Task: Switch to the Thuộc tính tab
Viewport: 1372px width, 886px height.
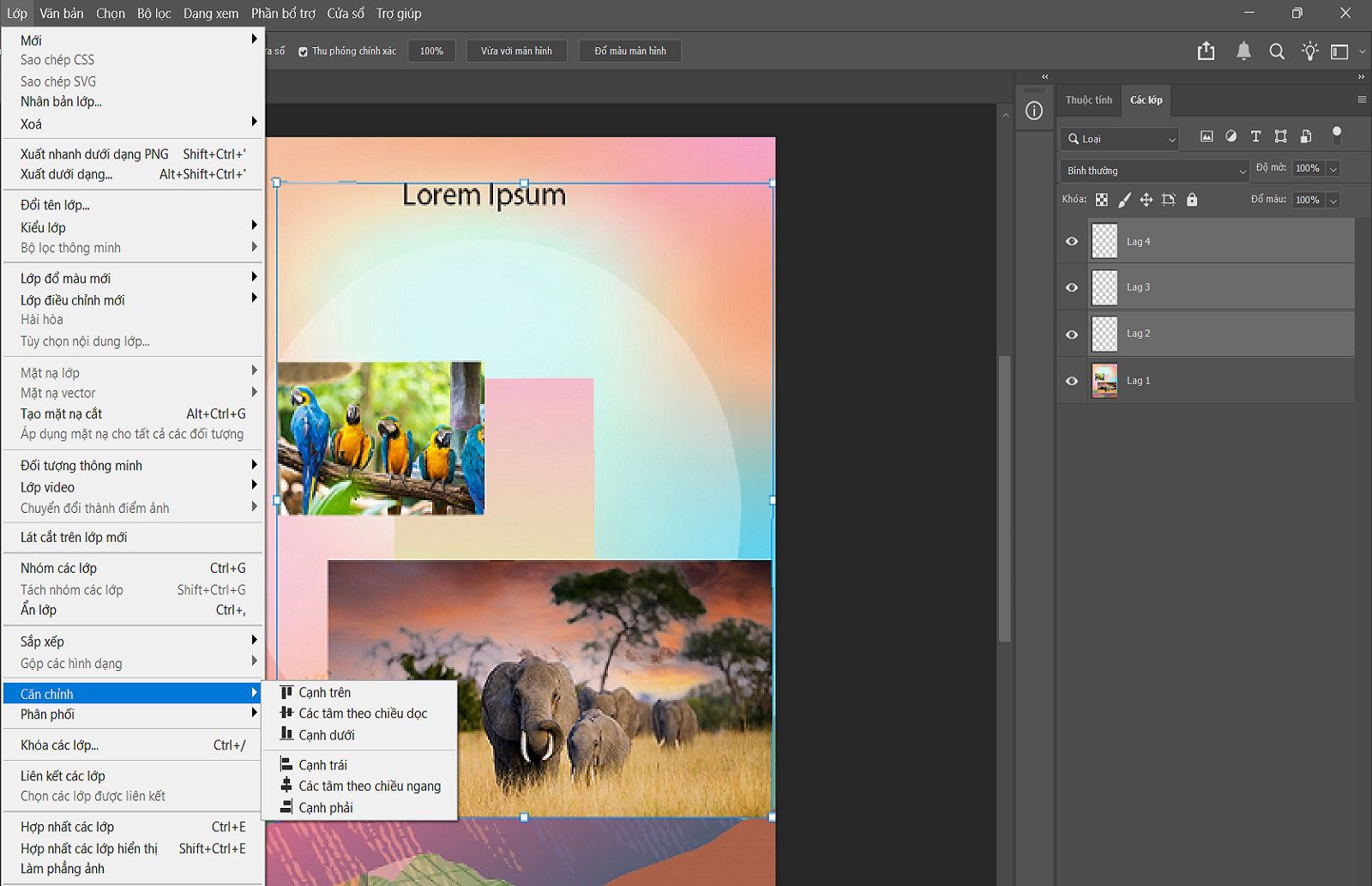Action: pos(1088,100)
